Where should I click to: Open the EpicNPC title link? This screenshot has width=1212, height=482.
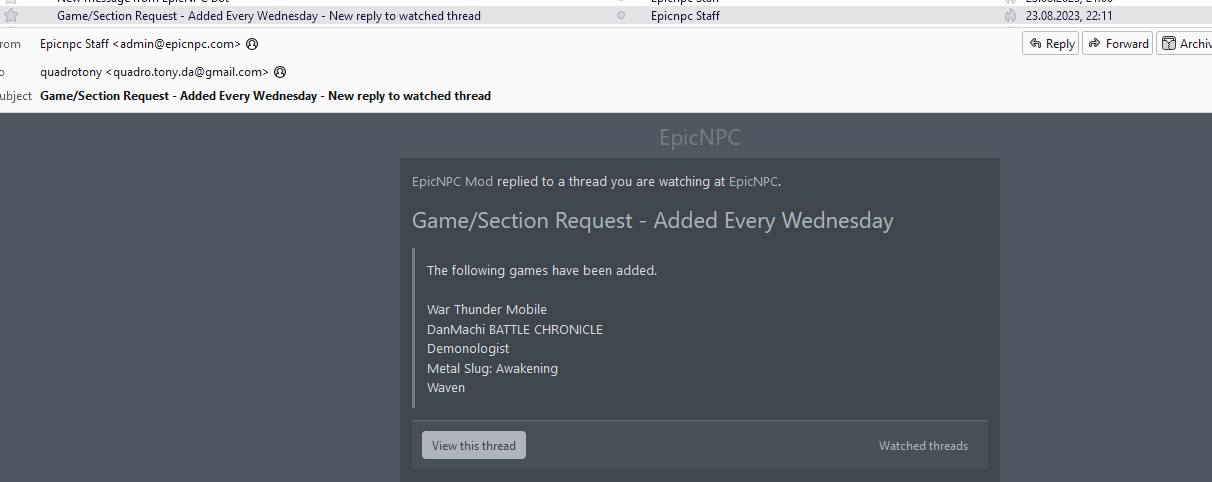tap(700, 138)
